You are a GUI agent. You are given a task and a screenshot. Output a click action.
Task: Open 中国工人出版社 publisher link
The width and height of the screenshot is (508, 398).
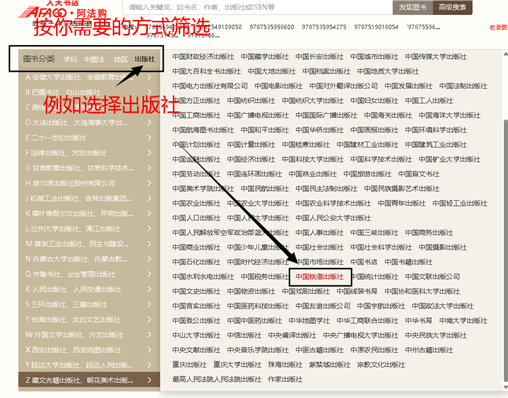pos(429,101)
